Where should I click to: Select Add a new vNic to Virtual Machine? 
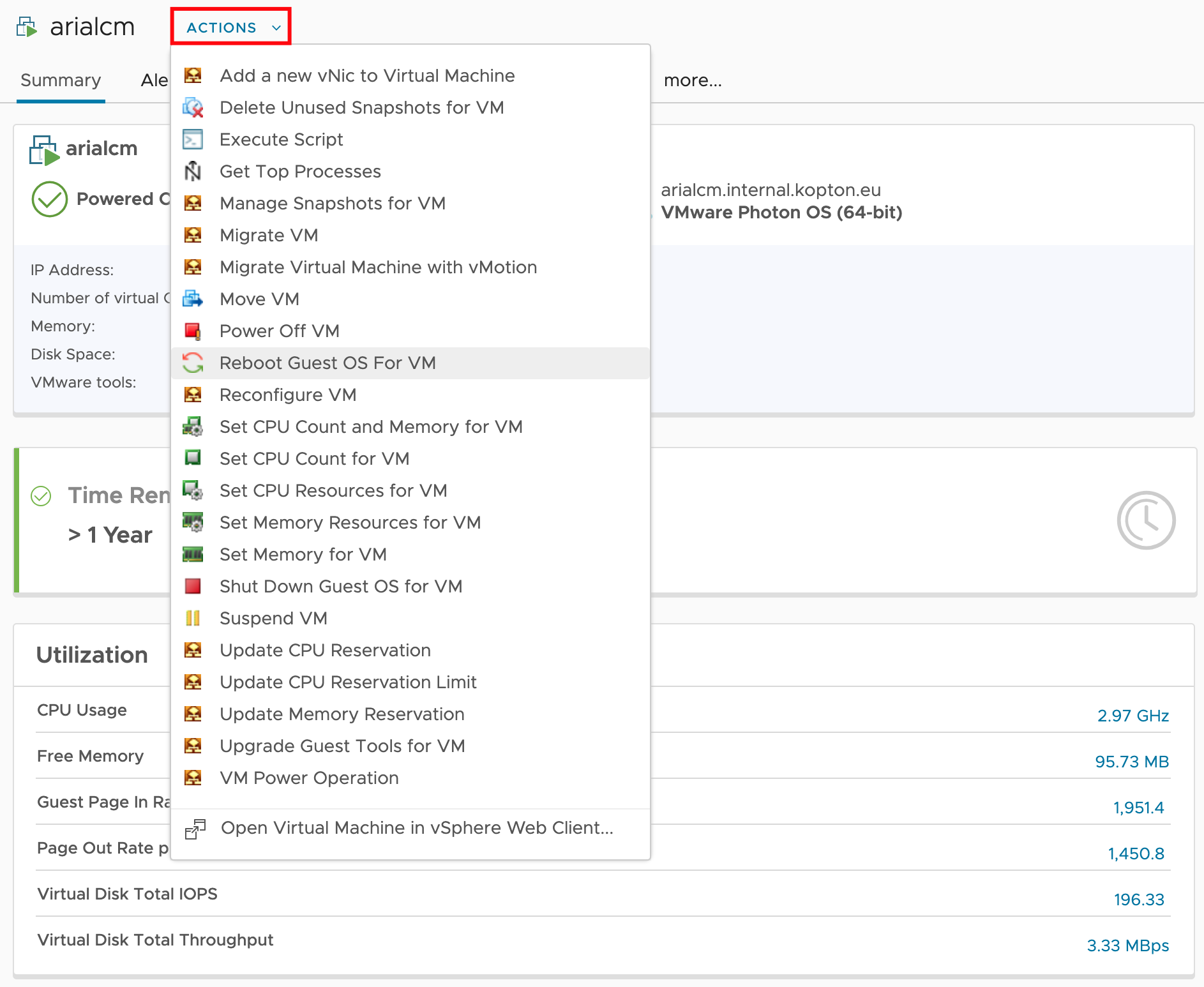click(410, 75)
